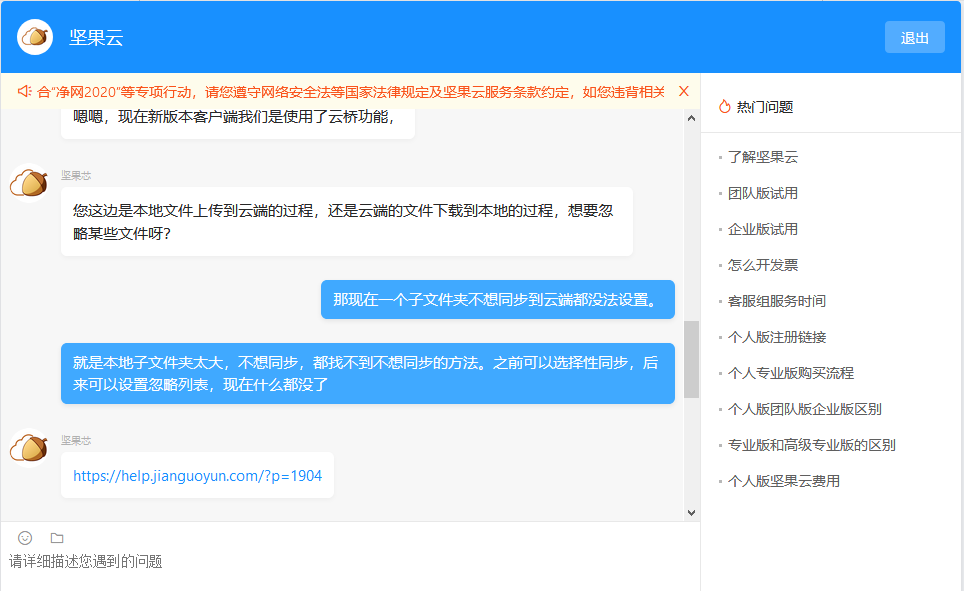
Task: Open hot question 企业版试用
Action: pos(763,229)
